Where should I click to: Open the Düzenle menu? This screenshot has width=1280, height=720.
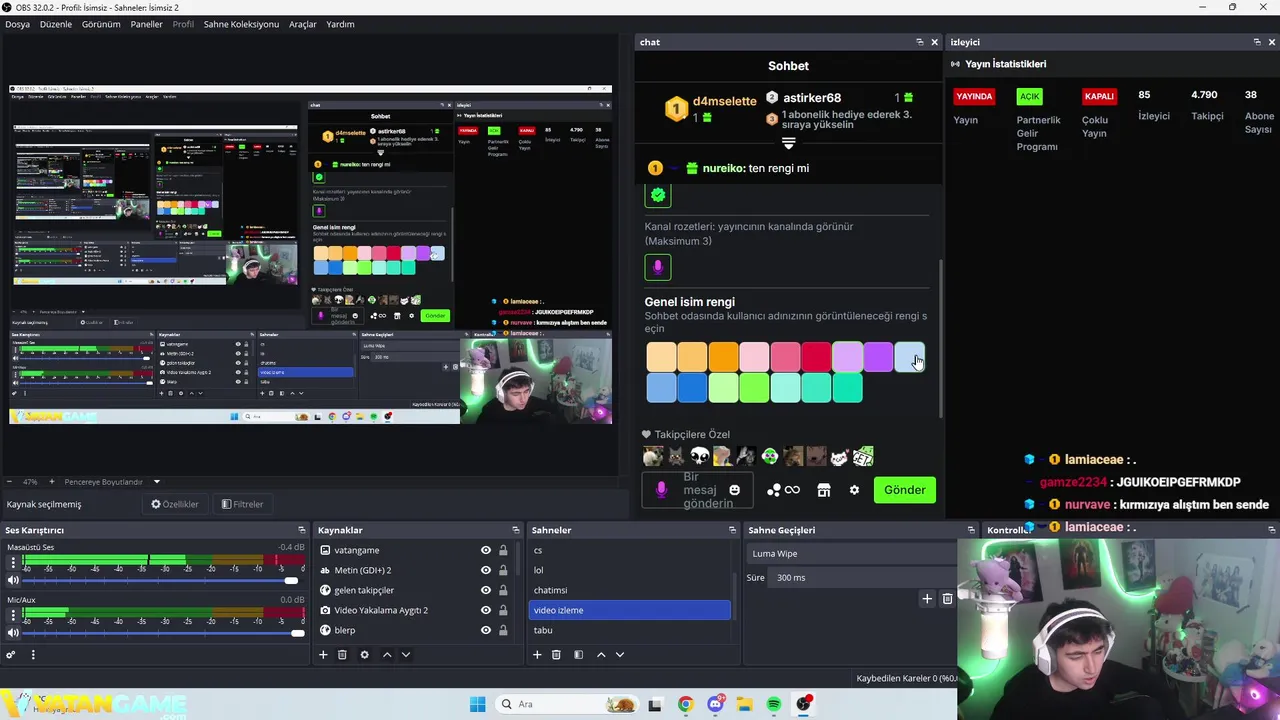pos(56,24)
